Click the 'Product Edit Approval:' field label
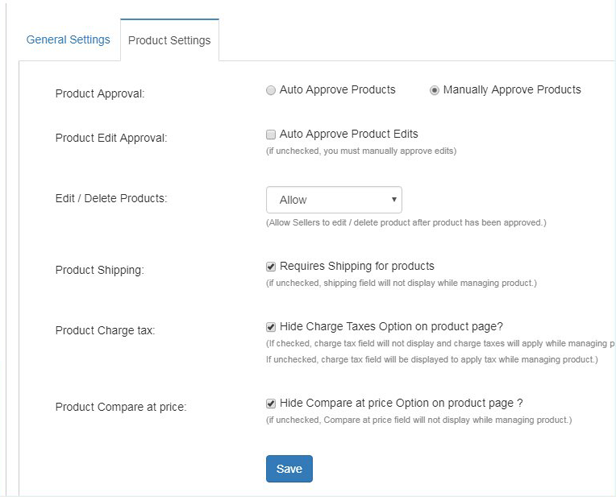616x497 pixels. click(x=111, y=138)
